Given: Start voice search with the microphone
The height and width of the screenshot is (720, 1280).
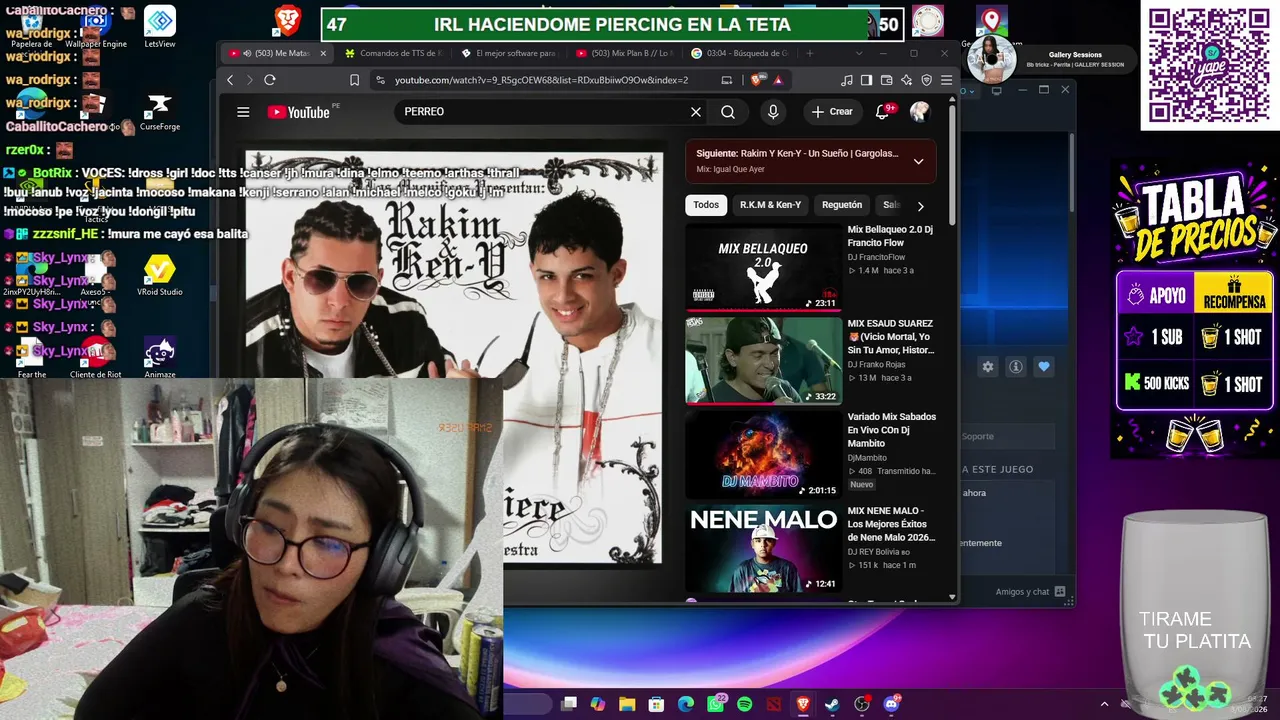Looking at the screenshot, I should pyautogui.click(x=773, y=112).
